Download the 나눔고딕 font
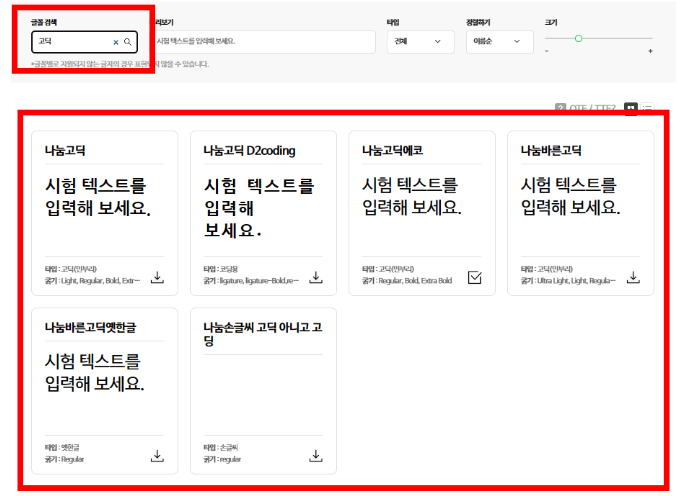The height and width of the screenshot is (496, 683). point(157,277)
